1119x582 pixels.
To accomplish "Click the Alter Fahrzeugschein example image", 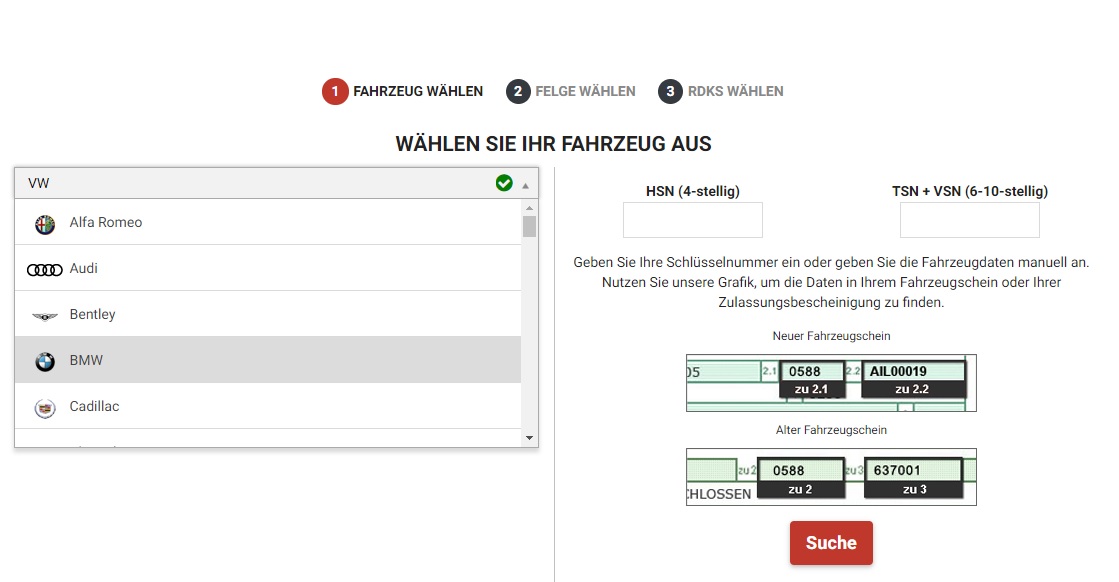I will 831,477.
